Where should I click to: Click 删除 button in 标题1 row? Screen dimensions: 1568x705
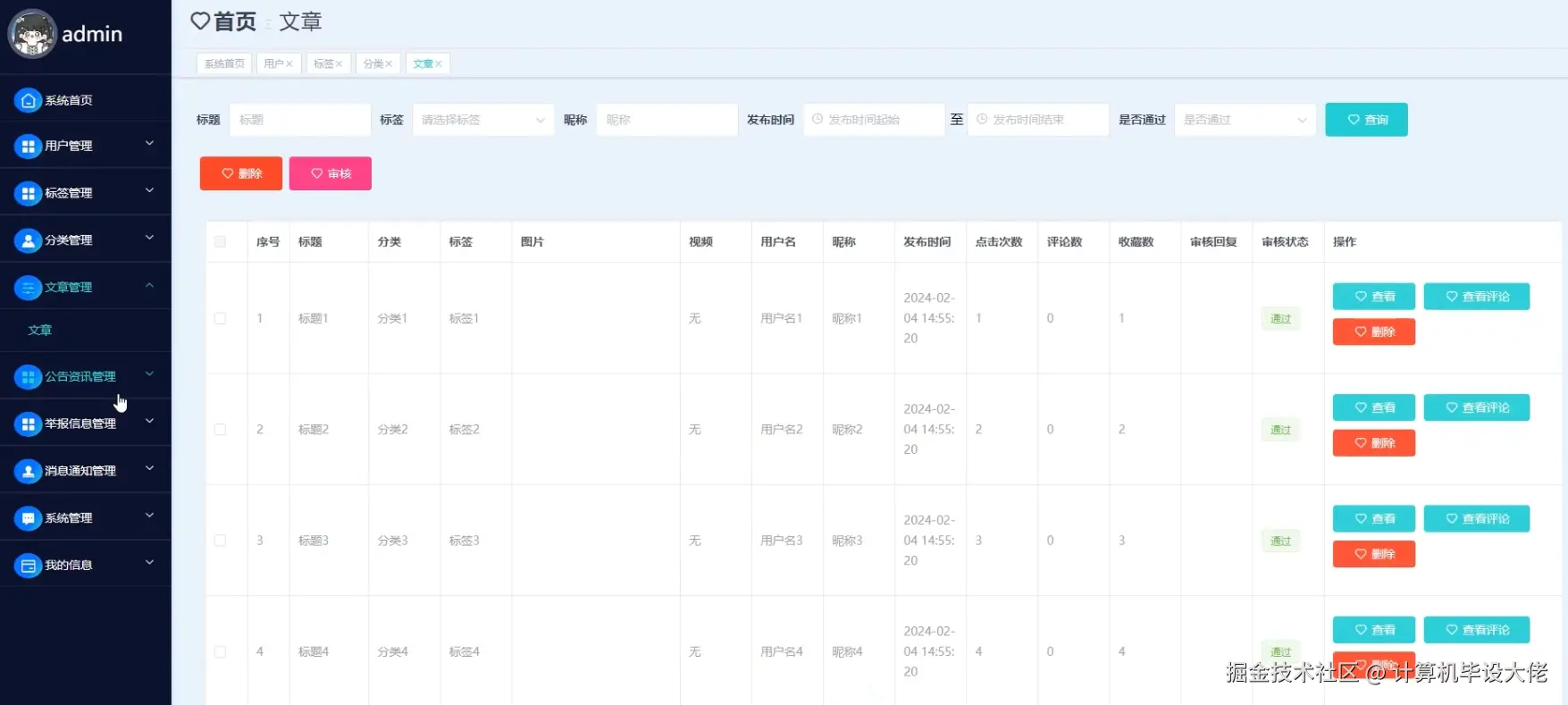(1374, 332)
